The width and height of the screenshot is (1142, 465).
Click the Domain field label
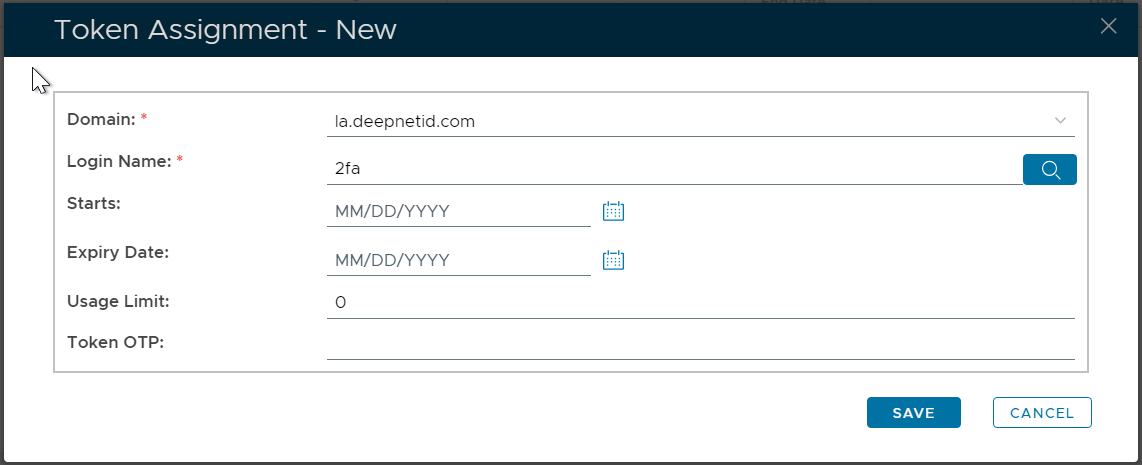(x=101, y=119)
